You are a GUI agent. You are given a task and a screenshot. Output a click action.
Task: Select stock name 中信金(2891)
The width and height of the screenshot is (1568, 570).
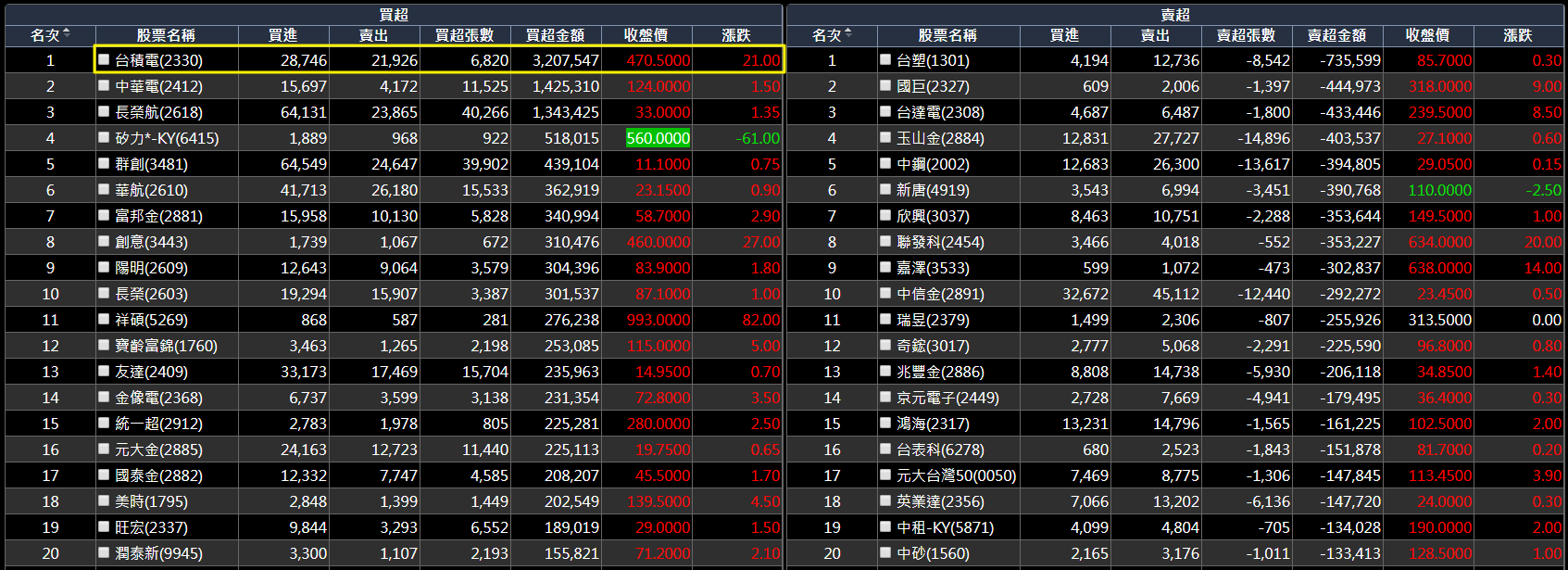coord(940,294)
